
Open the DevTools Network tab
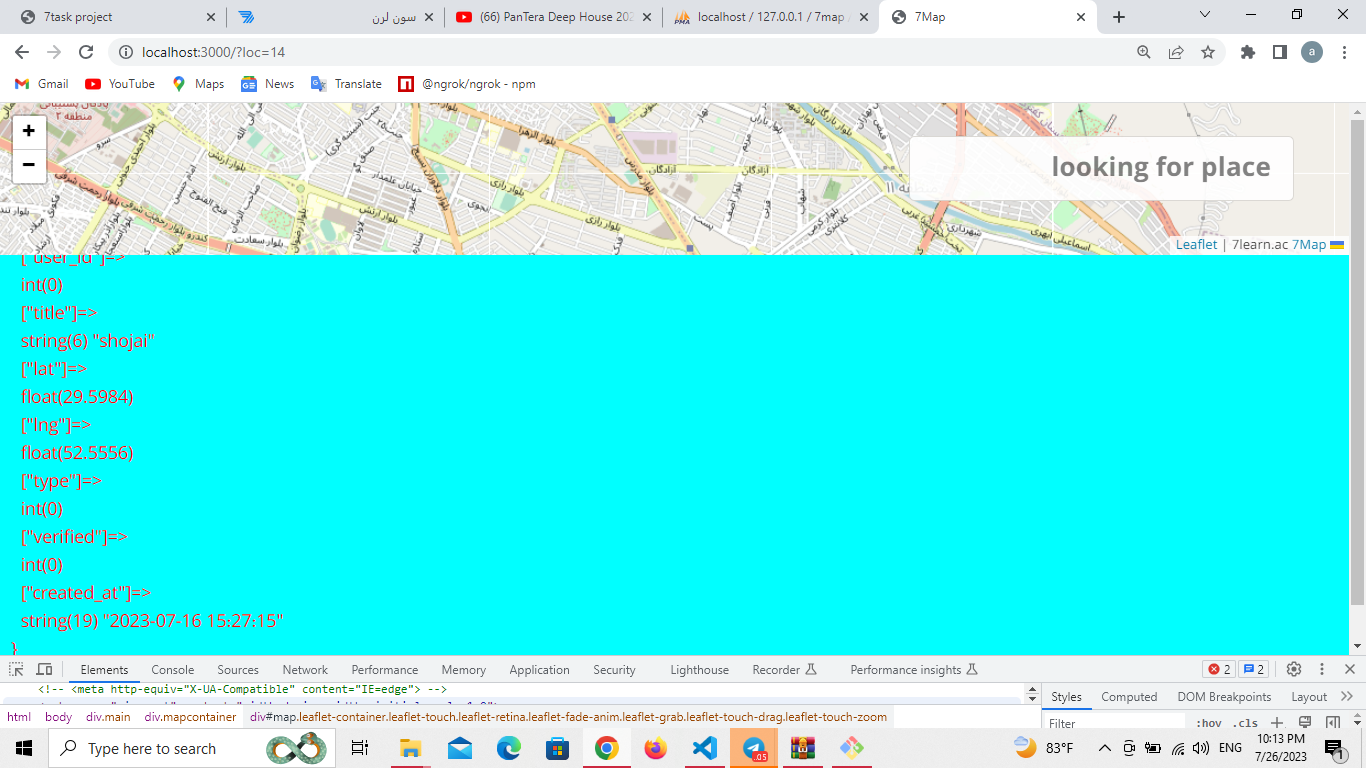coord(305,670)
